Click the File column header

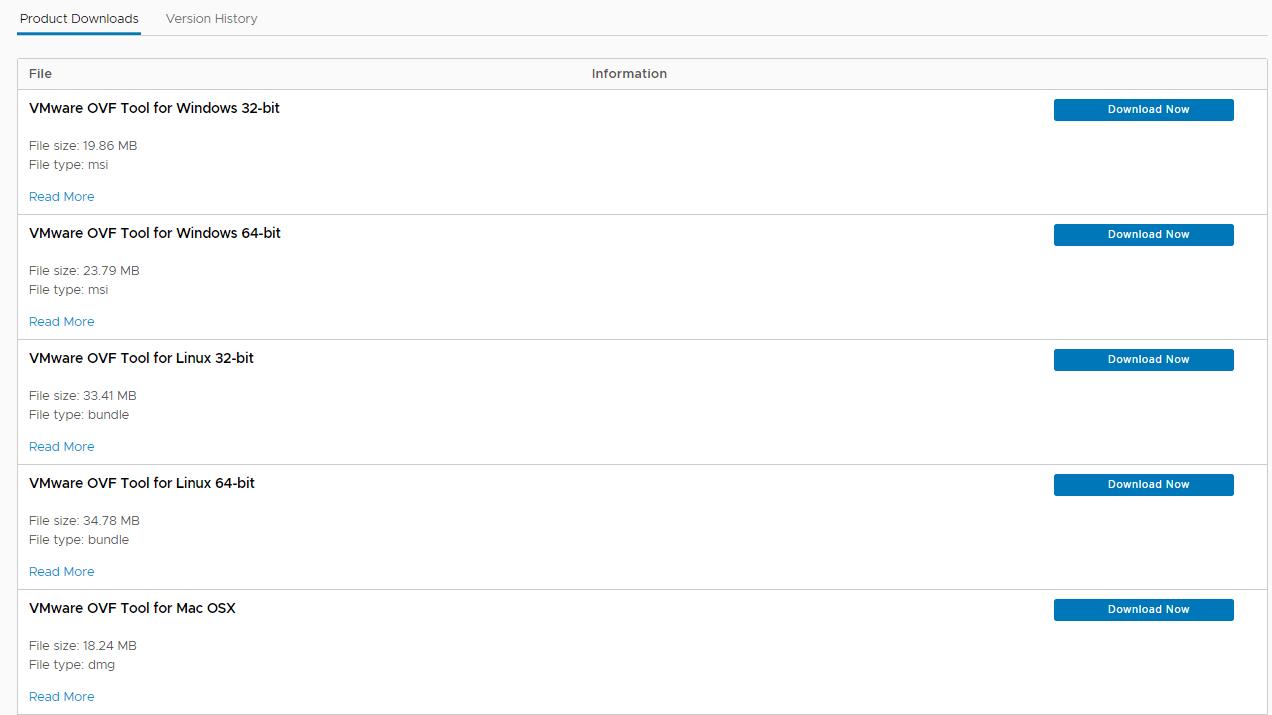coord(40,74)
